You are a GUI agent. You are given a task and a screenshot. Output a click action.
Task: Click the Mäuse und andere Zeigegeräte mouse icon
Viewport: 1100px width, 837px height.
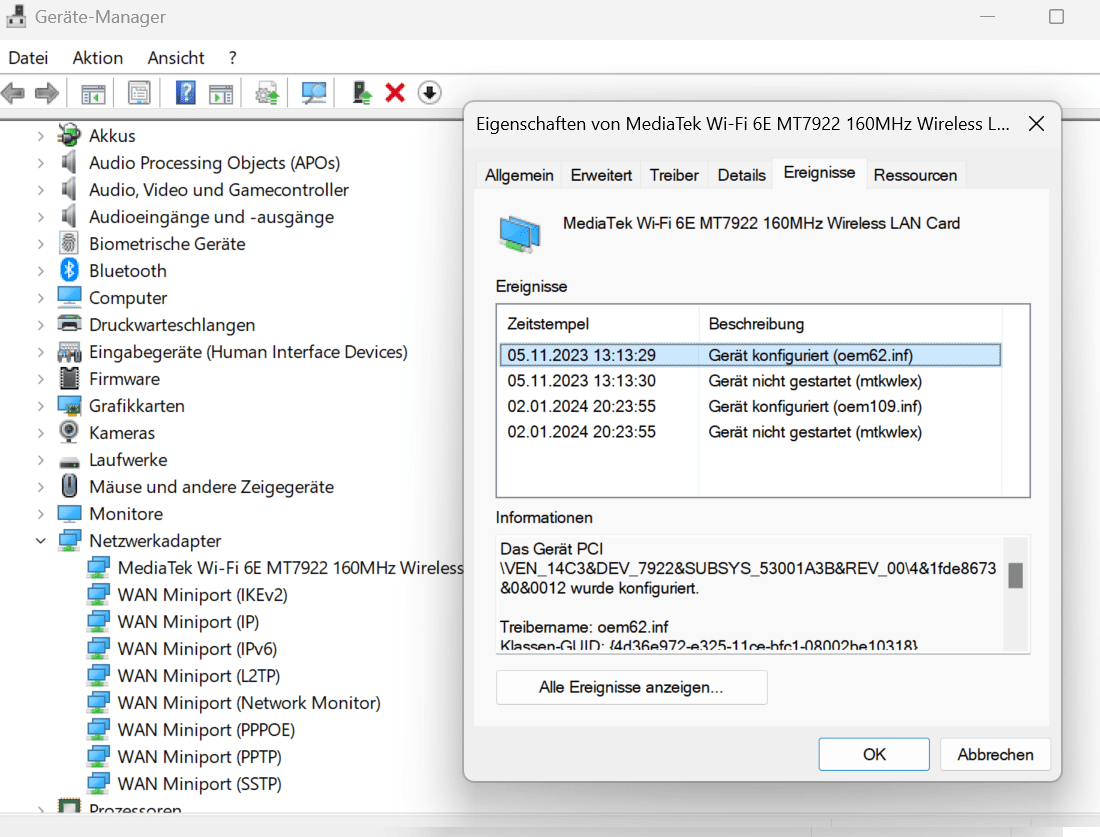pyautogui.click(x=69, y=486)
